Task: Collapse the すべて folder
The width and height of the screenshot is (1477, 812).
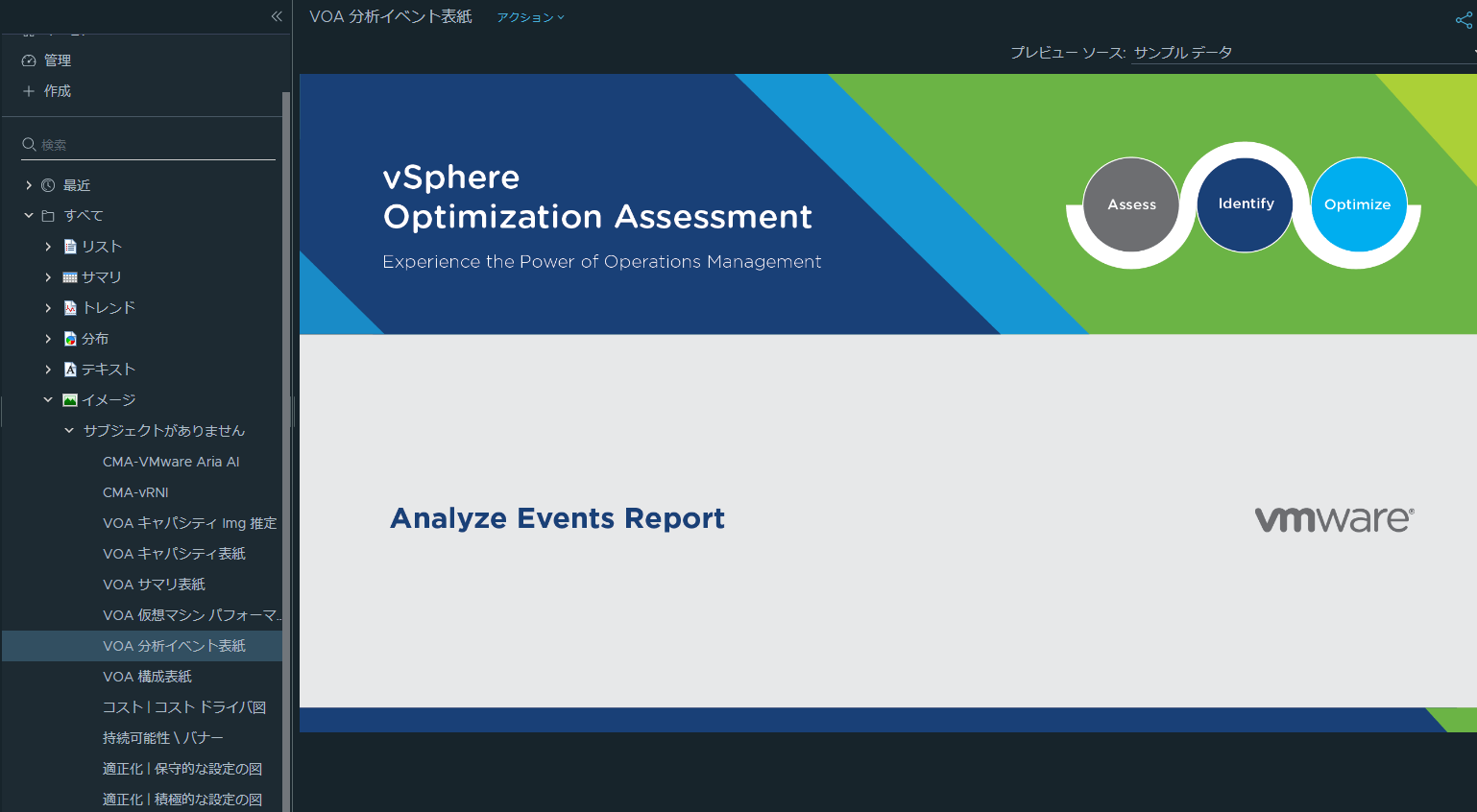Action: (x=29, y=216)
